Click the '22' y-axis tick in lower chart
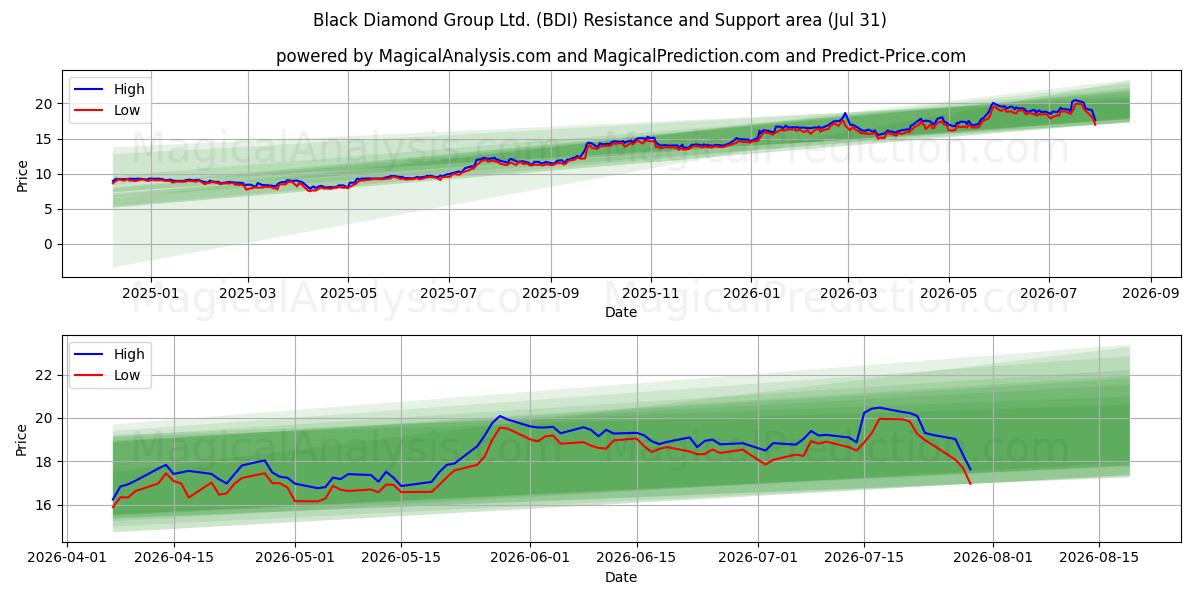 (46, 375)
